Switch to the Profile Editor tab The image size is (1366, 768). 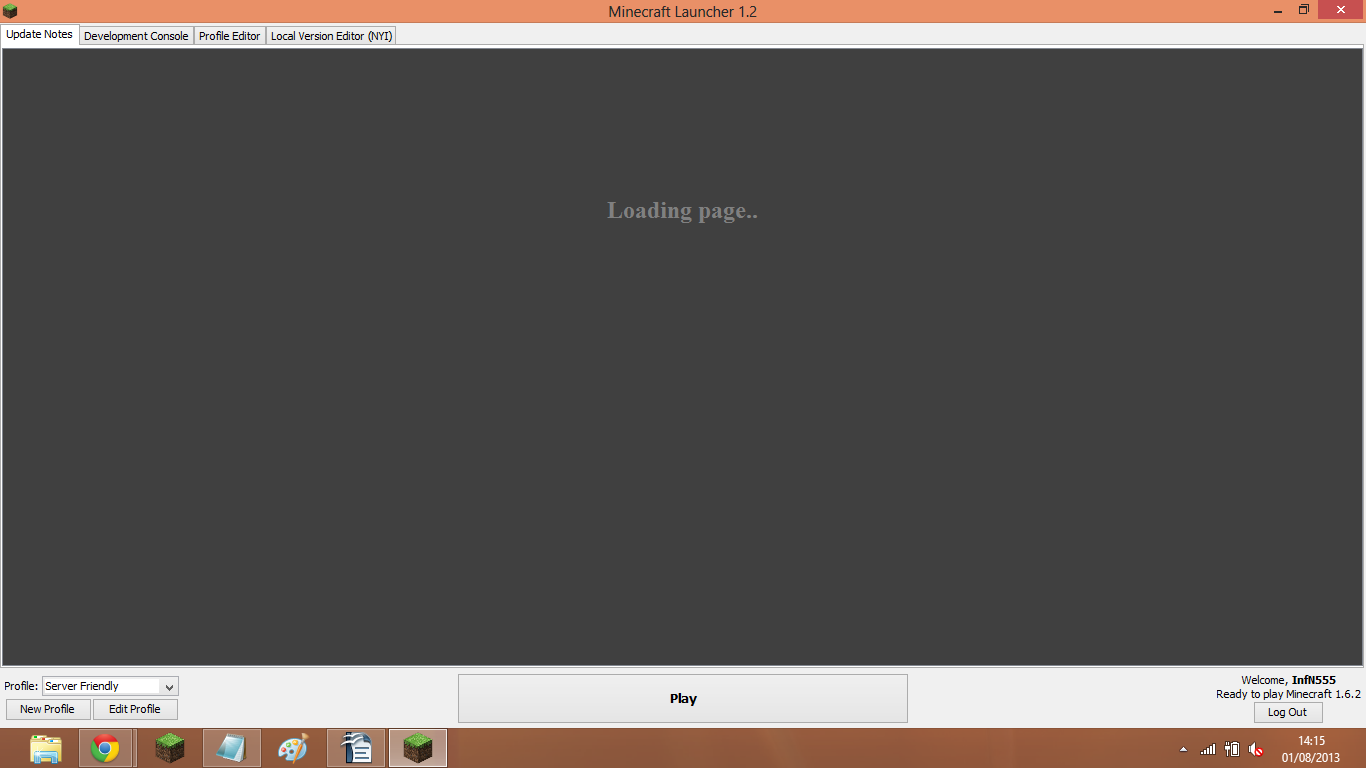230,36
